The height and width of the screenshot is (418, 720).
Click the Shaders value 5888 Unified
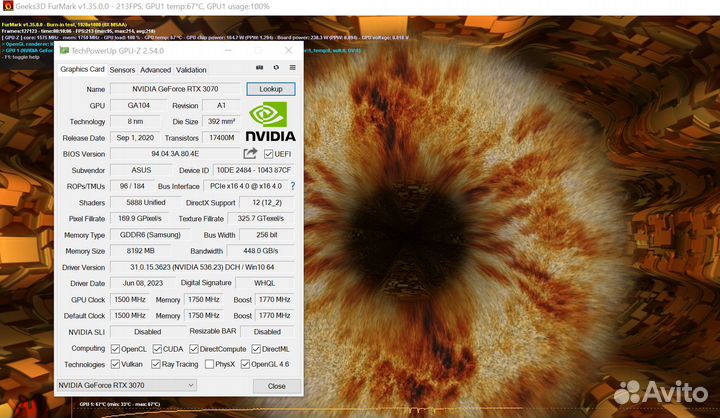click(145, 202)
